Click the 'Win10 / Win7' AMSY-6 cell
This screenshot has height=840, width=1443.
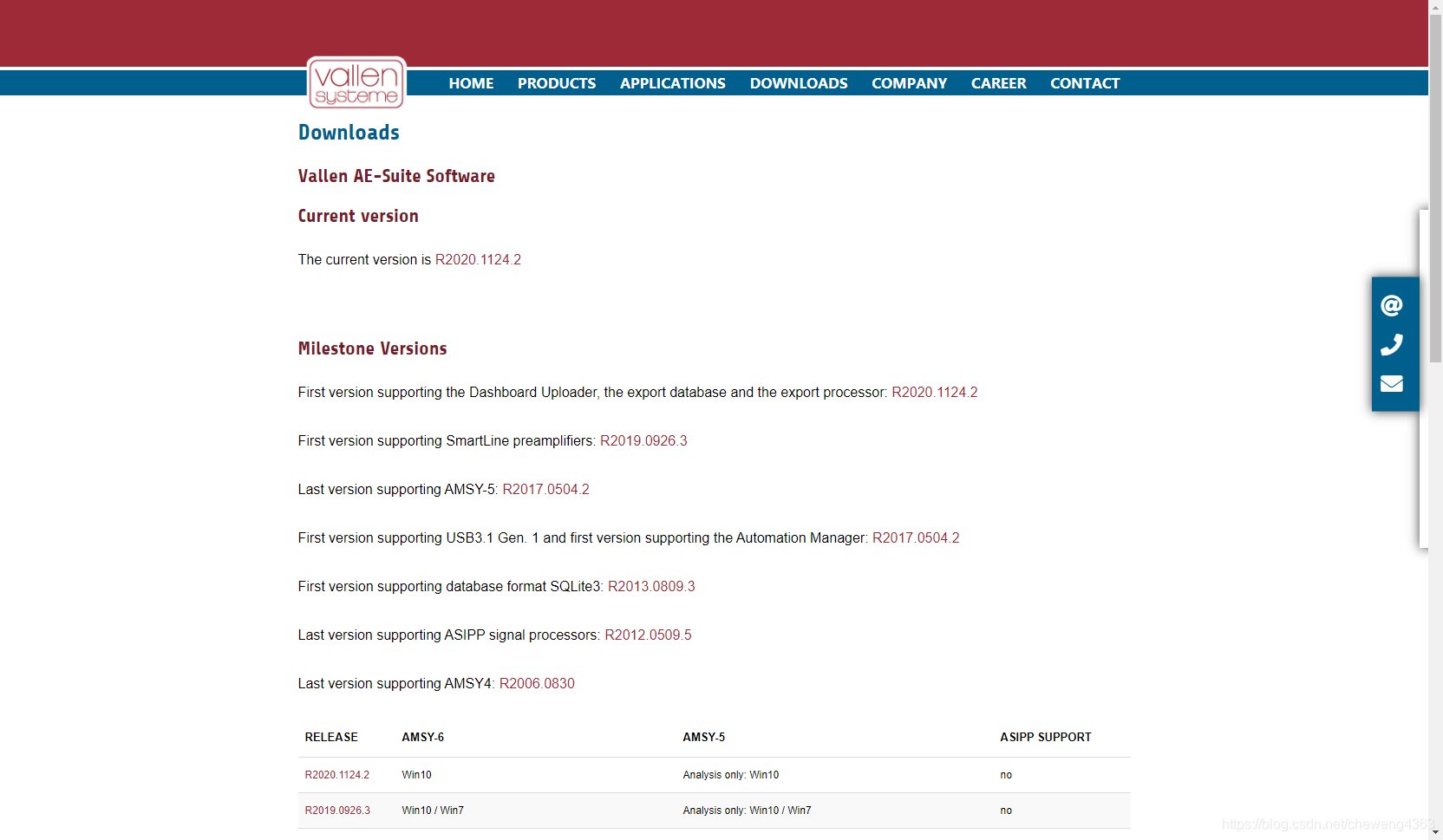click(x=433, y=811)
